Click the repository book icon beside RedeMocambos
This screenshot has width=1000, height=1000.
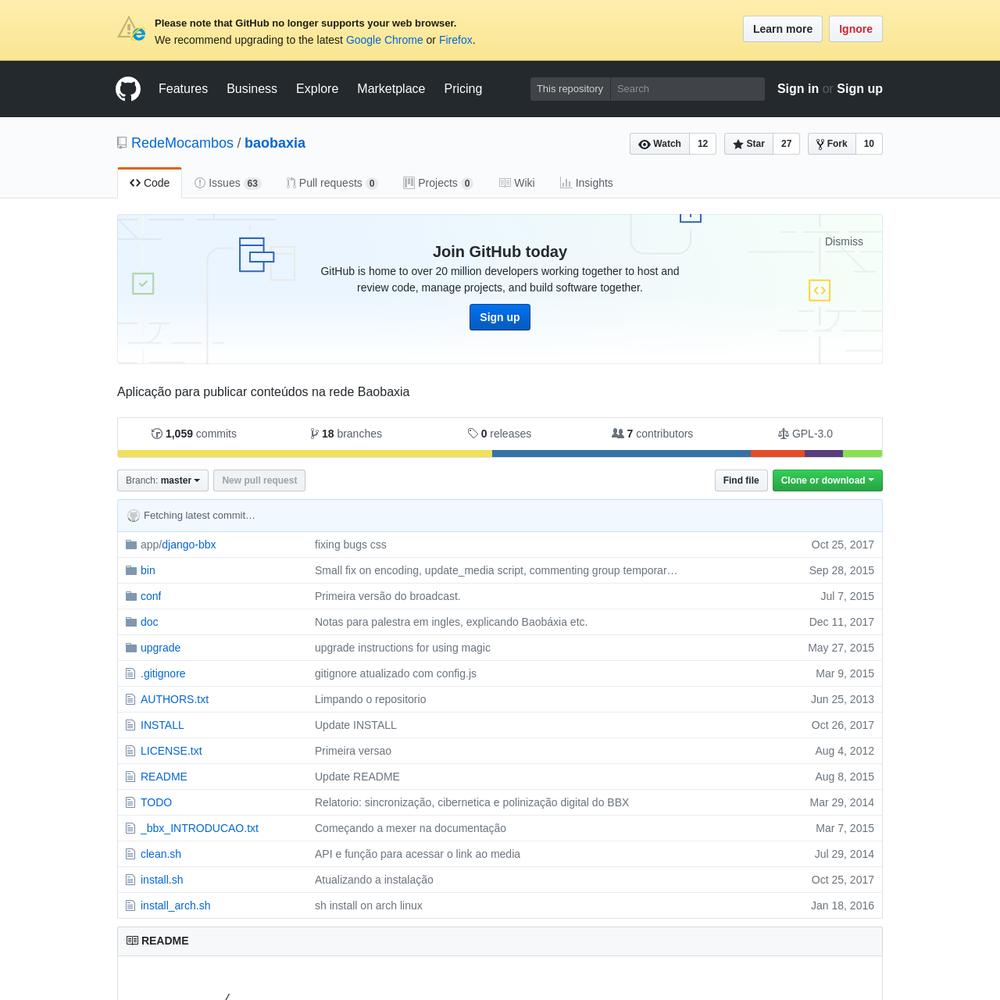coord(122,143)
